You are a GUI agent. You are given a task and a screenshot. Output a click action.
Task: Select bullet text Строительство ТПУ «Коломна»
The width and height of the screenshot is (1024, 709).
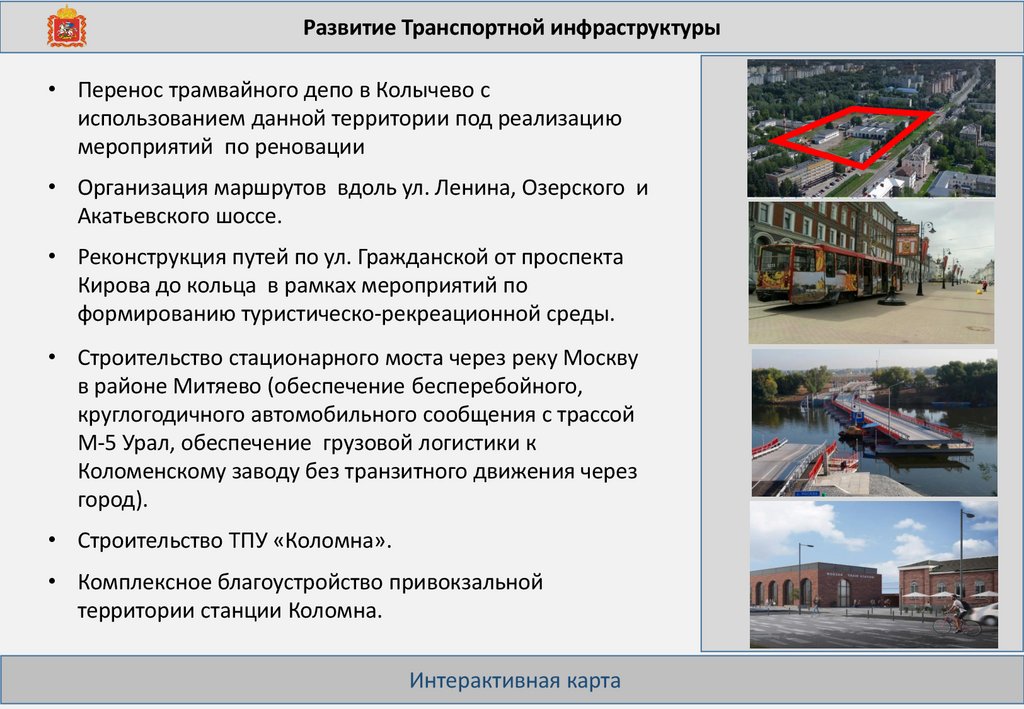pyautogui.click(x=234, y=541)
